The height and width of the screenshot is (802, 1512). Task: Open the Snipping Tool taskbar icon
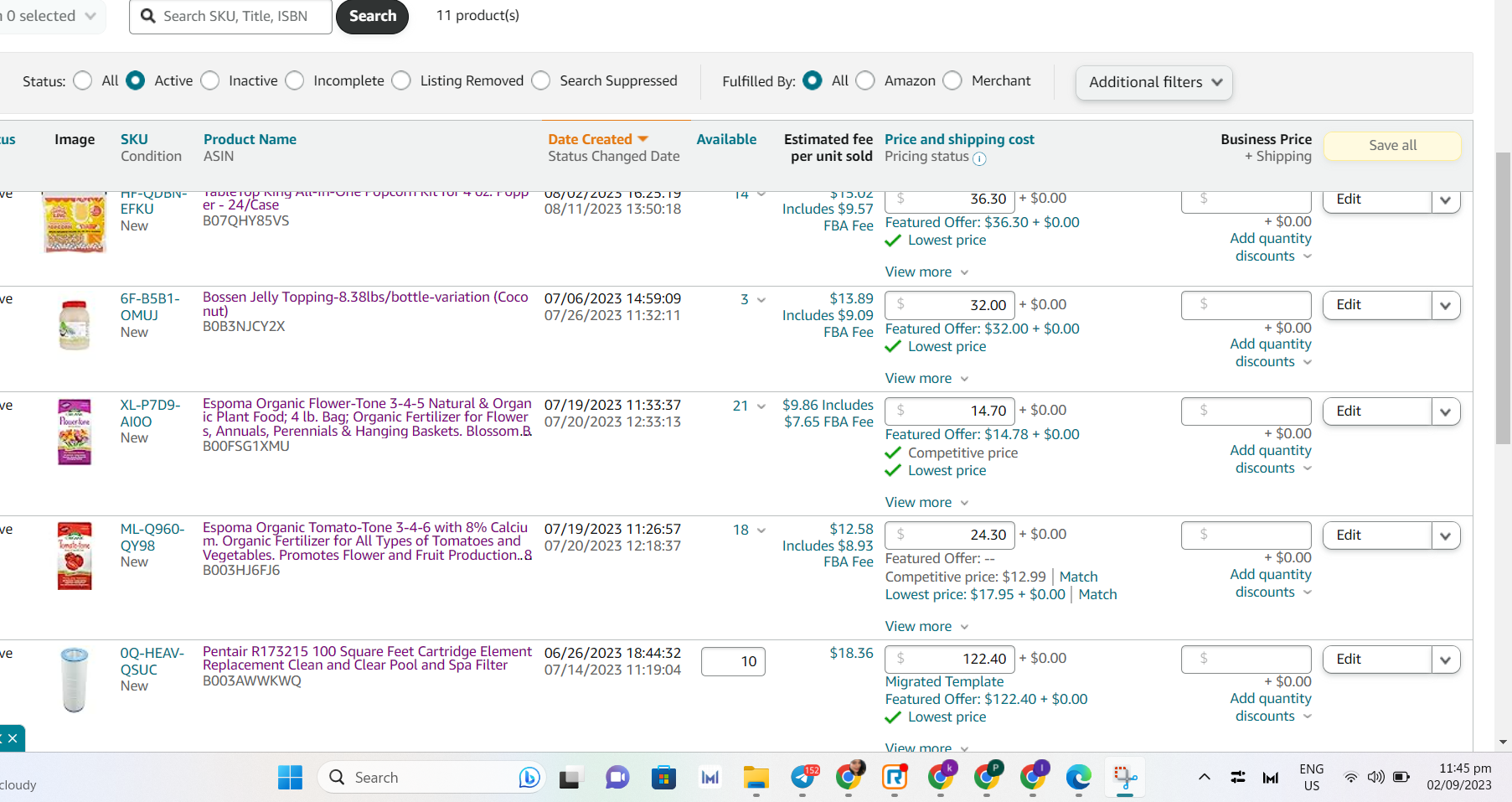(1124, 778)
